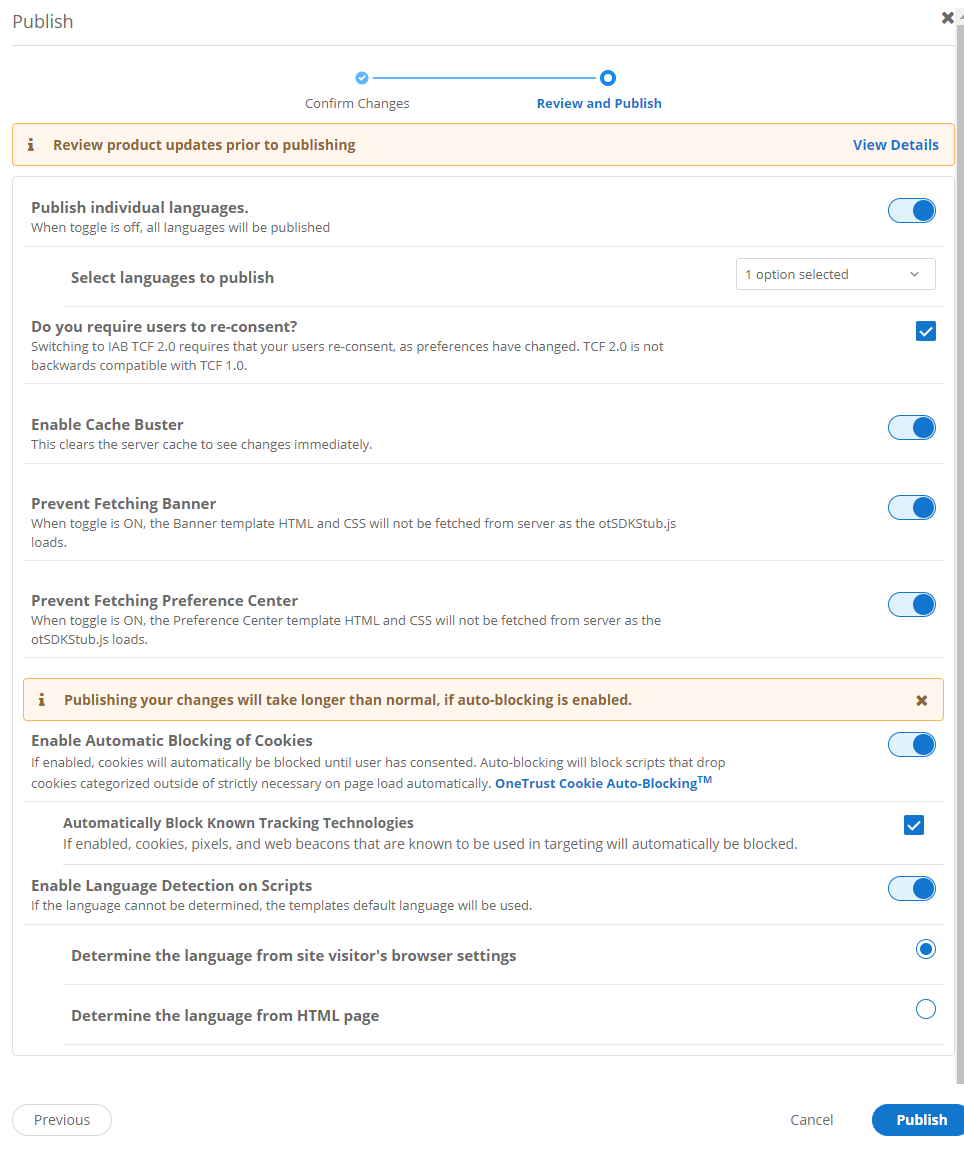Close the Publish dialog
Viewport: 964px width, 1155px height.
947,17
